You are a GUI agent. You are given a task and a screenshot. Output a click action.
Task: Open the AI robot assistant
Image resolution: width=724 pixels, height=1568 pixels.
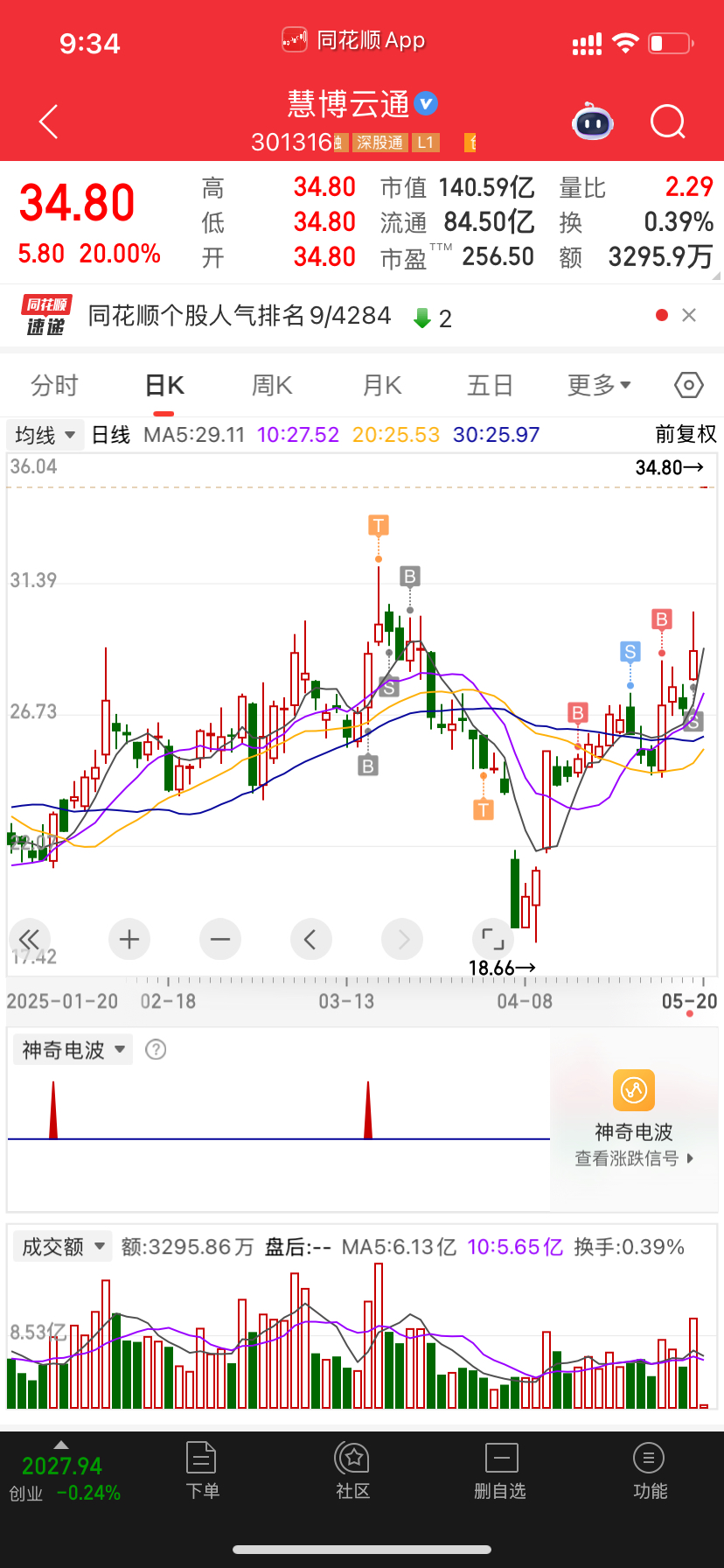(x=593, y=122)
